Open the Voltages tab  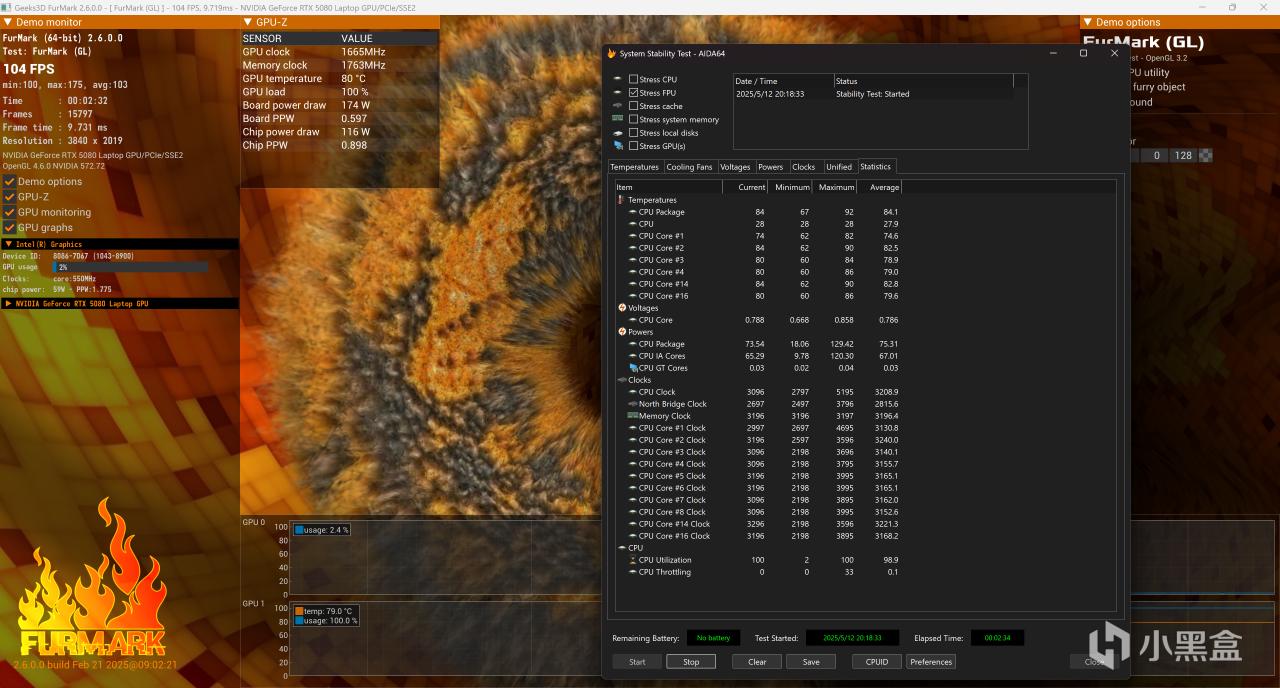pyautogui.click(x=735, y=167)
